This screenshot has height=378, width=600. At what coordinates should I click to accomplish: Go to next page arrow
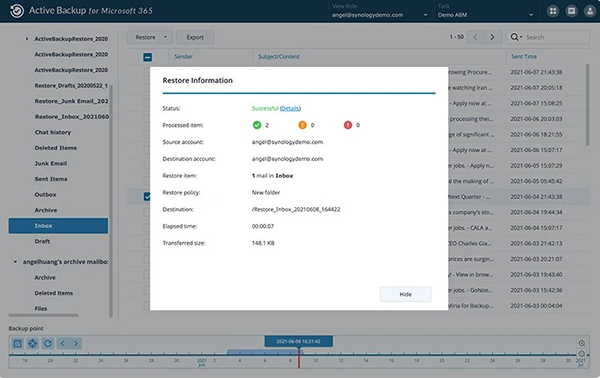(492, 37)
